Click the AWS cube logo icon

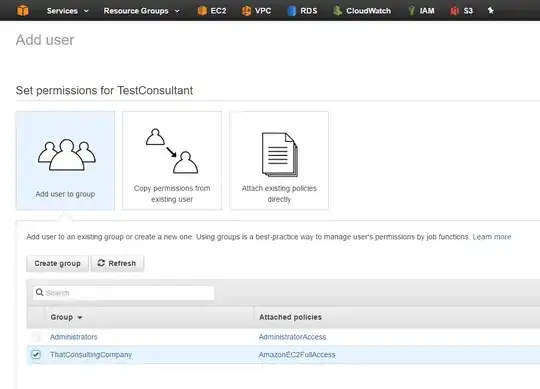click(x=23, y=10)
